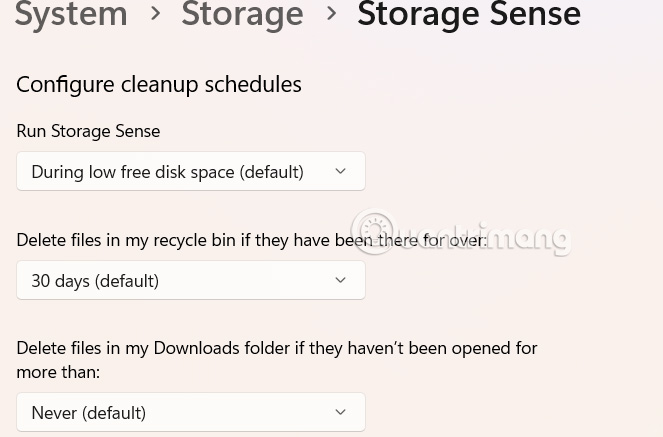Click the chevron arrow beside 'Never (default)'

[x=340, y=412]
